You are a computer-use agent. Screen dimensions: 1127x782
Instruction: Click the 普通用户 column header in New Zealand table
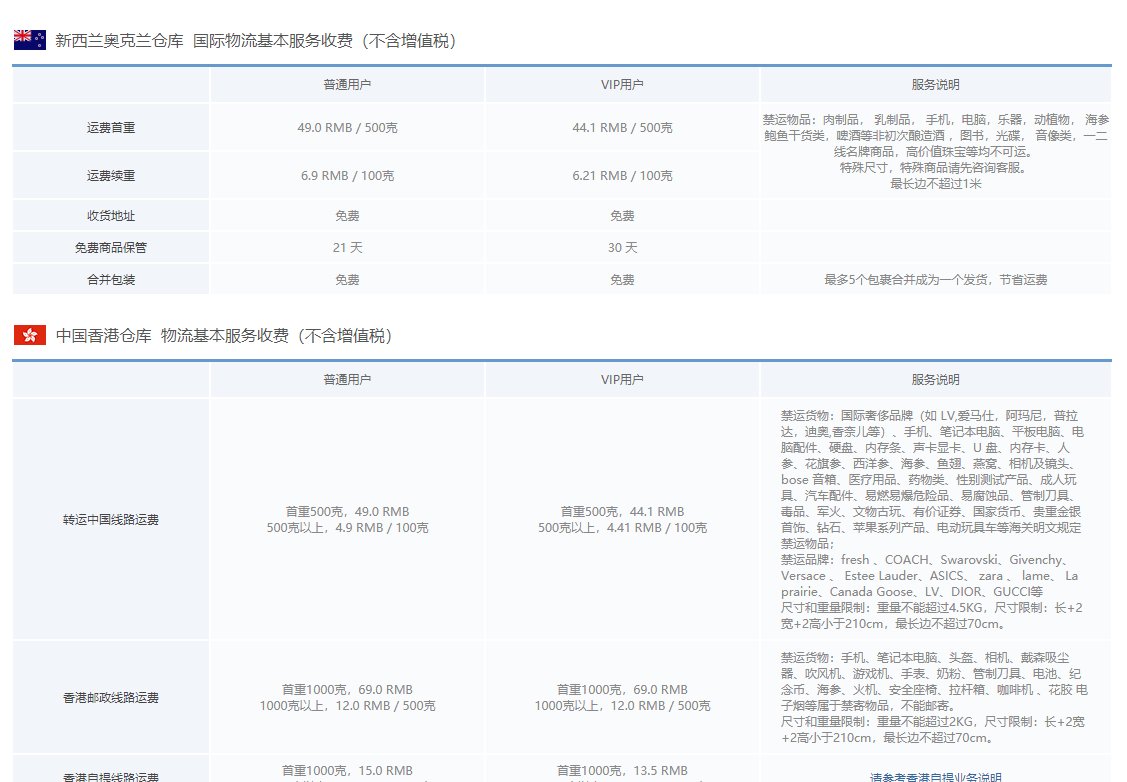tap(347, 85)
